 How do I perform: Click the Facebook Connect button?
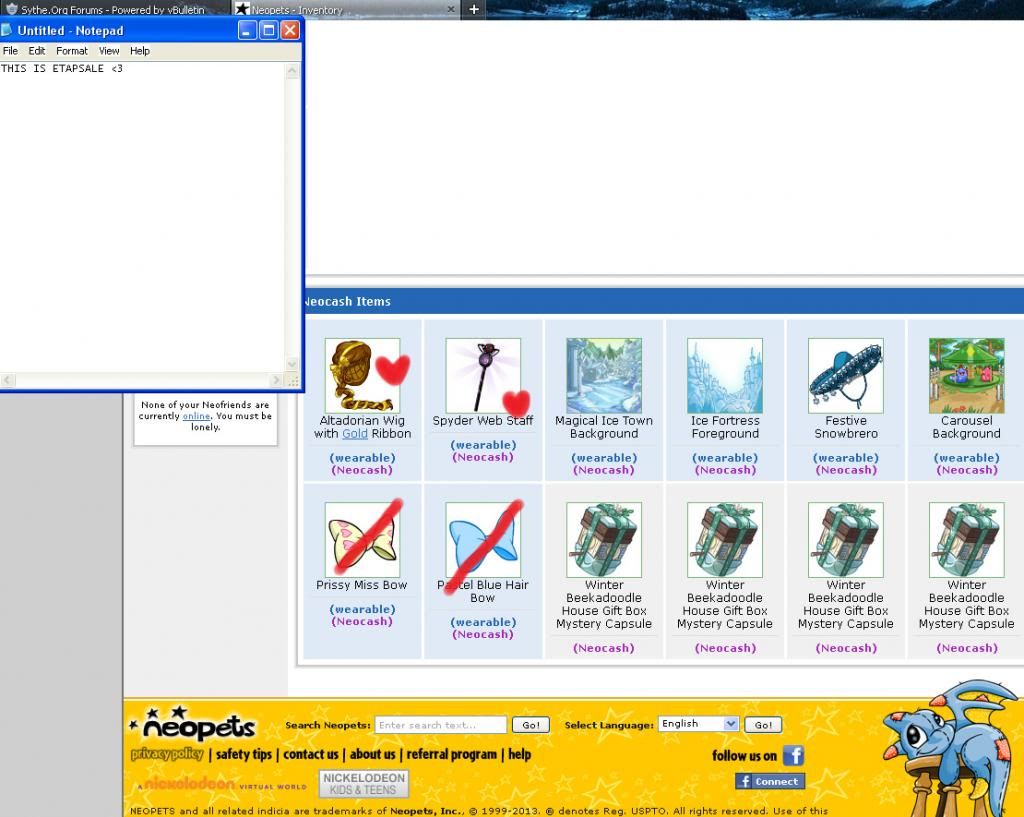point(770,781)
